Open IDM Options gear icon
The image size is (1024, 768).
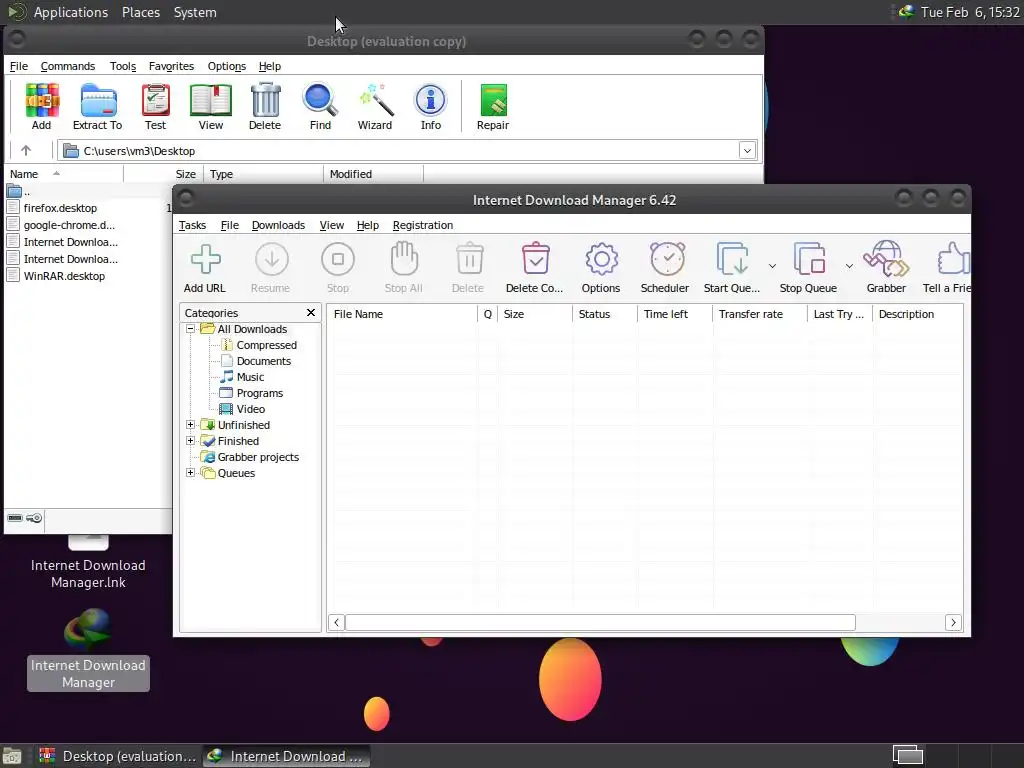pyautogui.click(x=601, y=260)
